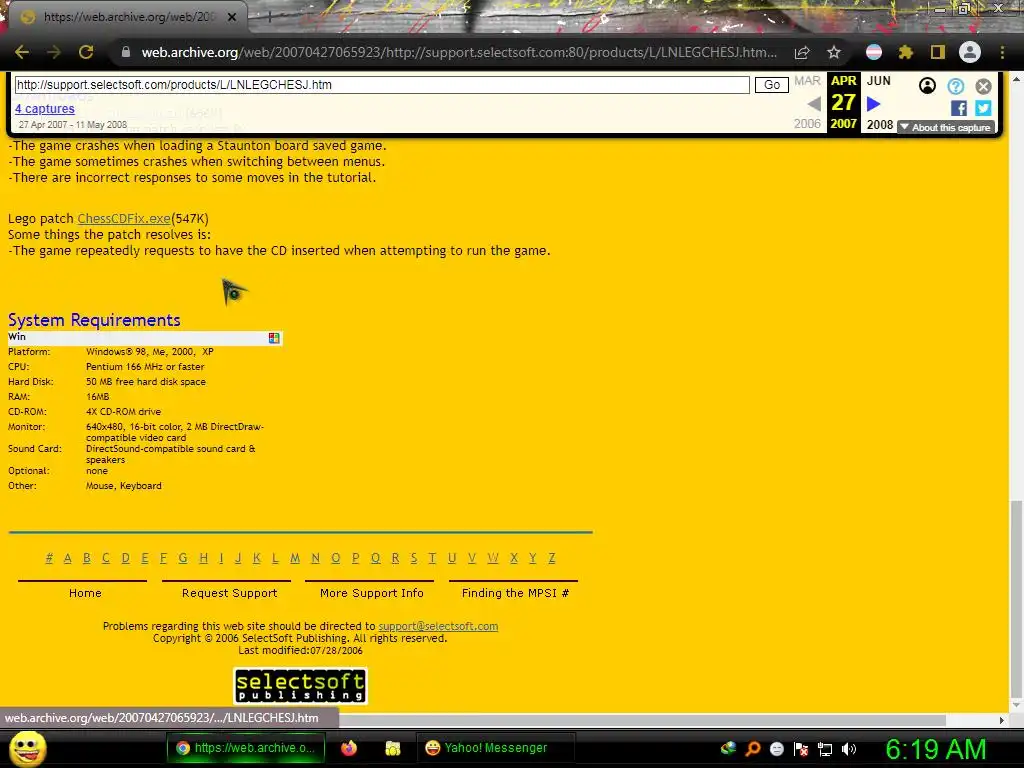Open the Wayback help question mark icon

click(955, 86)
